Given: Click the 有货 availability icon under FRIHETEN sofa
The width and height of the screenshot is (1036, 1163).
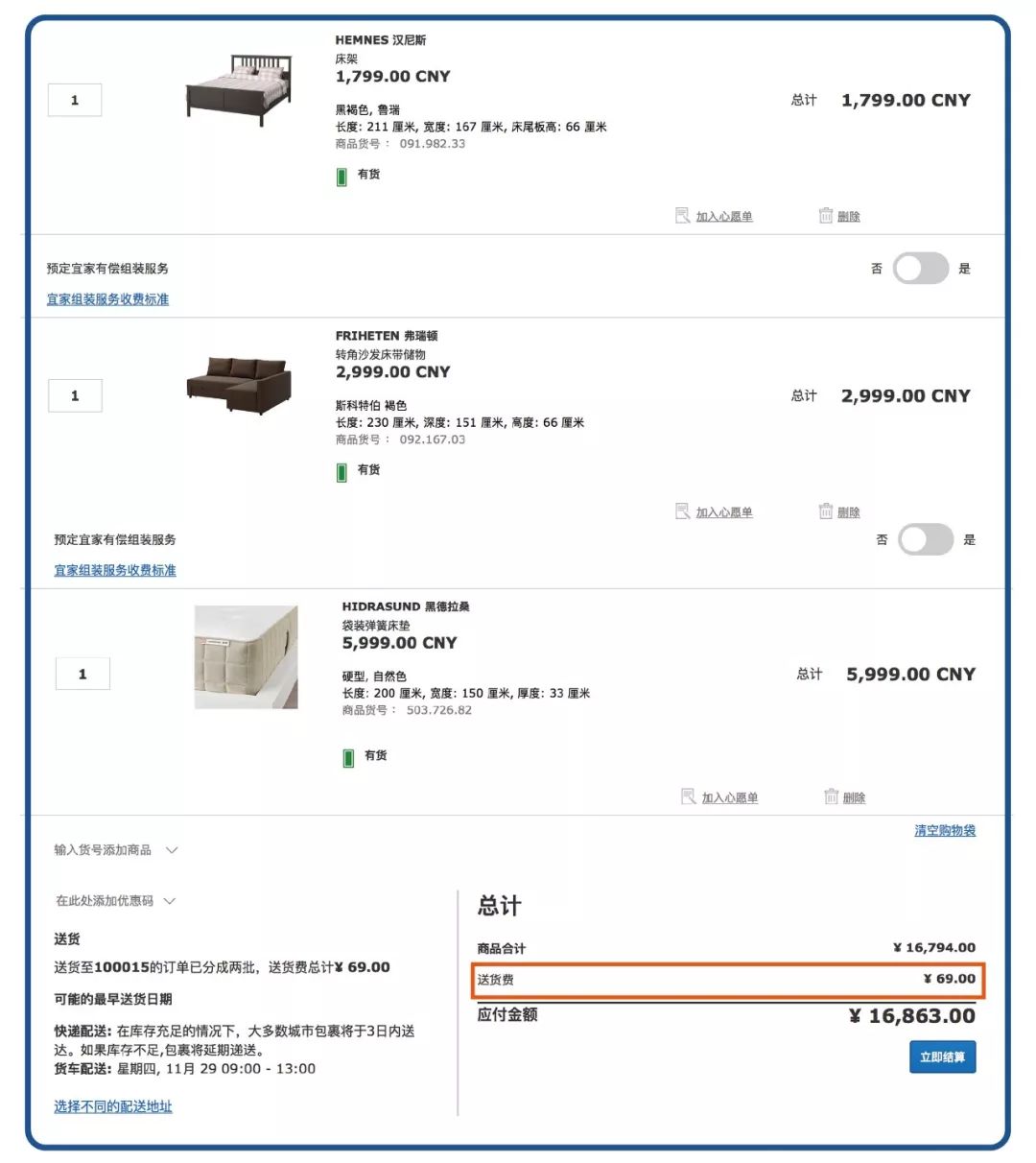Looking at the screenshot, I should [x=342, y=470].
